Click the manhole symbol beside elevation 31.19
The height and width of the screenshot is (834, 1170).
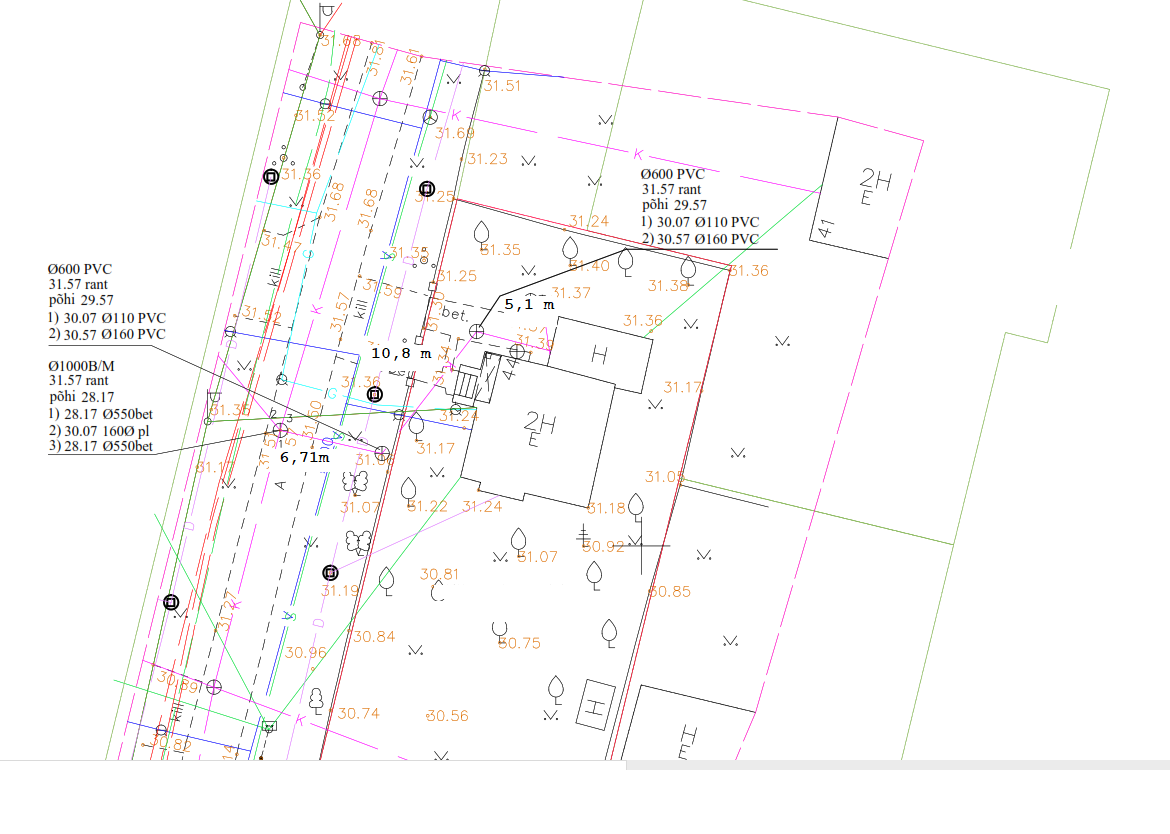pos(330,573)
